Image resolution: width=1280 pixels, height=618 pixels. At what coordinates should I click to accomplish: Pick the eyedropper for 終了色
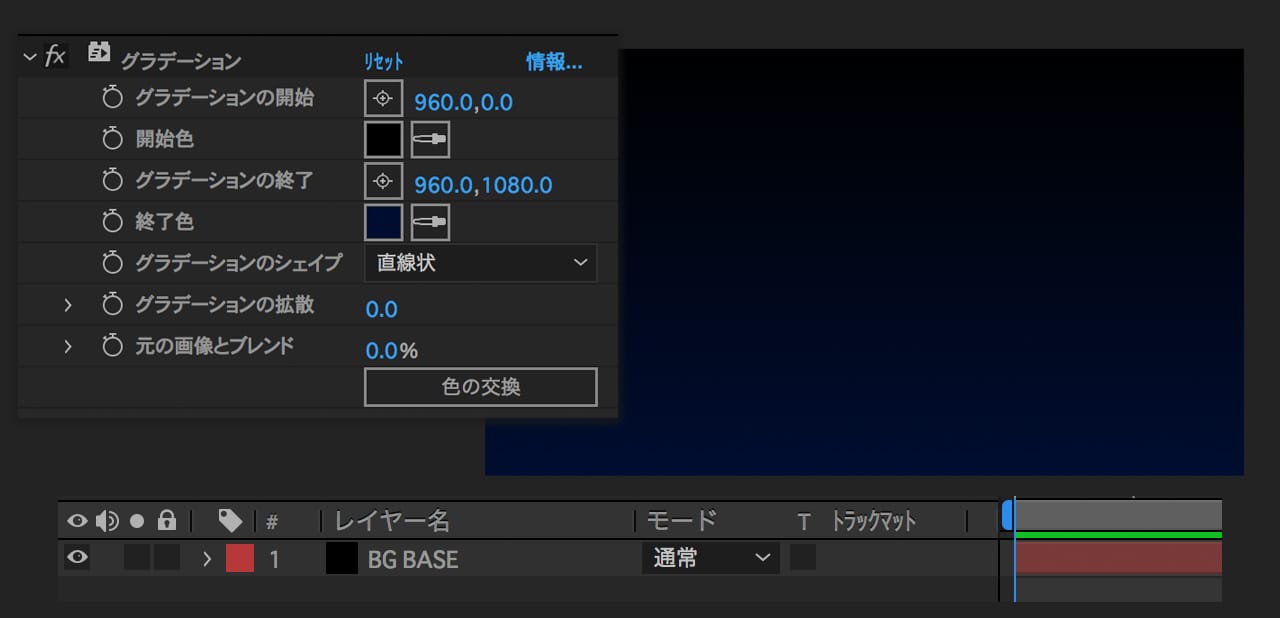(x=430, y=222)
